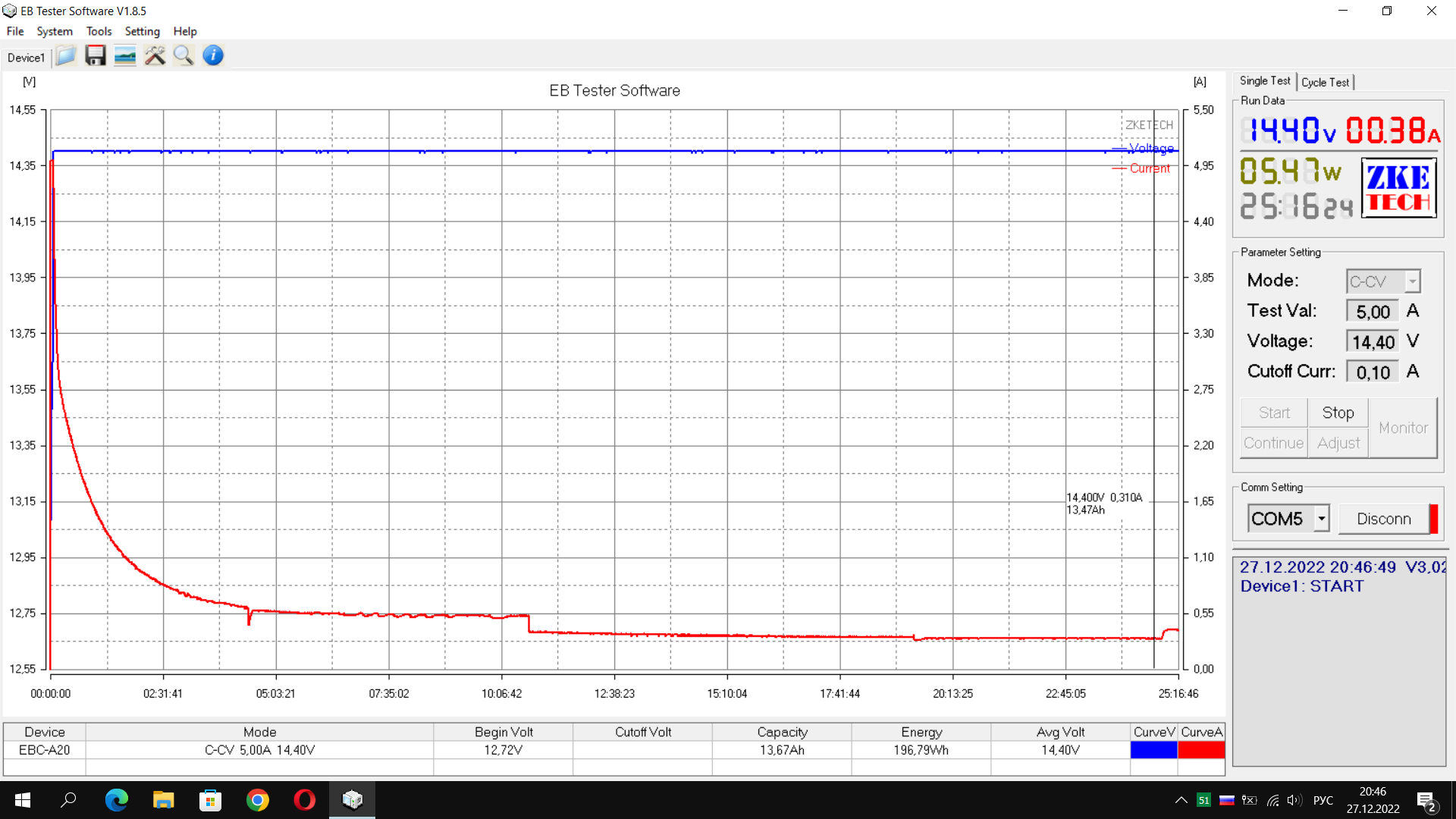
Task: Show hidden system tray icons chevron
Action: [x=1181, y=800]
